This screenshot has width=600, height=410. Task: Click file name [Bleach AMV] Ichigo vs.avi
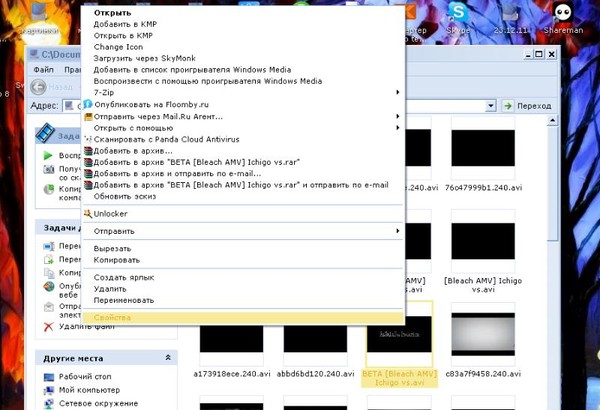coord(483,285)
